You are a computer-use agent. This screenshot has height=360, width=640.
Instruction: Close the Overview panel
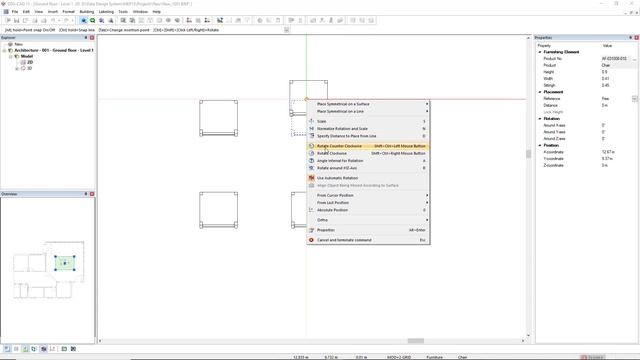coord(92,194)
